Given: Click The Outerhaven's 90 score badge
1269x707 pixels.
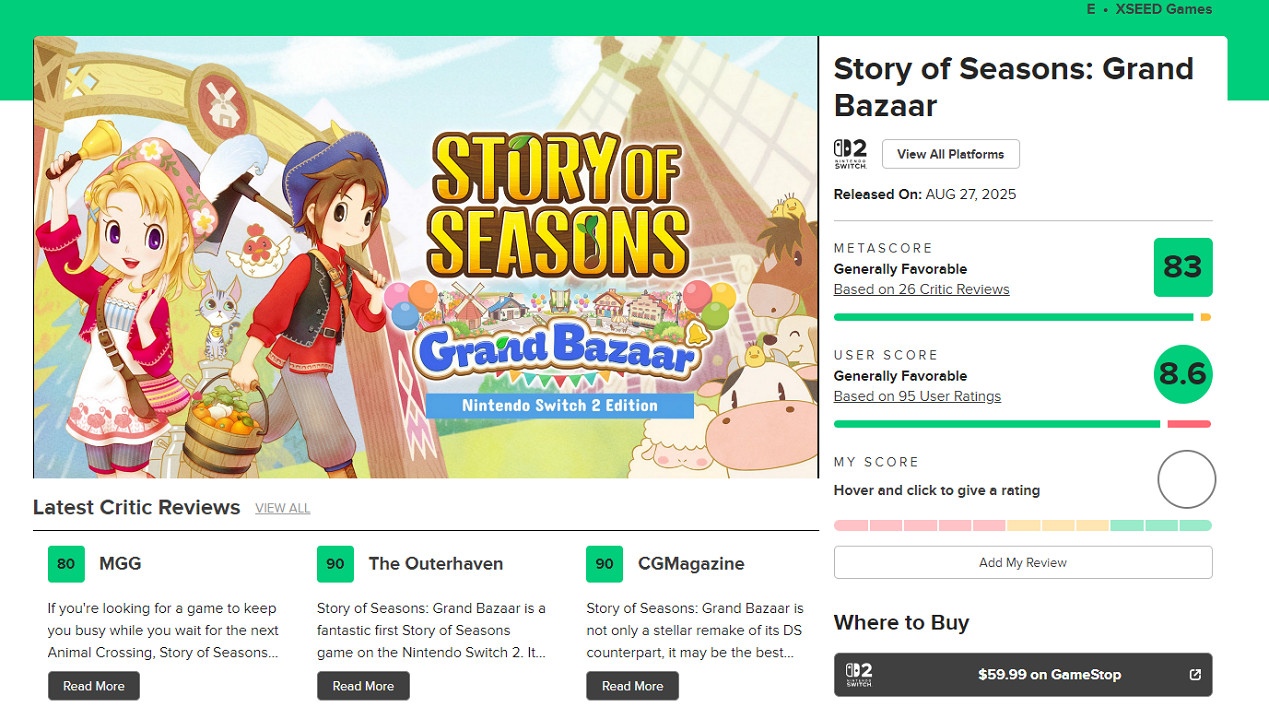Looking at the screenshot, I should point(335,563).
